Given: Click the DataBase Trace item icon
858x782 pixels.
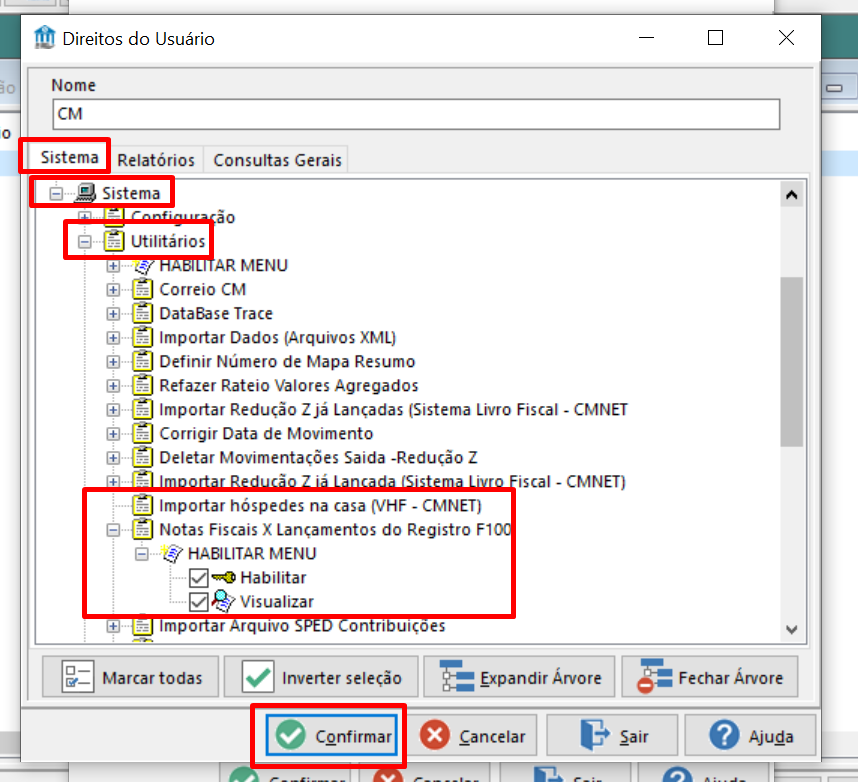Looking at the screenshot, I should pyautogui.click(x=142, y=313).
